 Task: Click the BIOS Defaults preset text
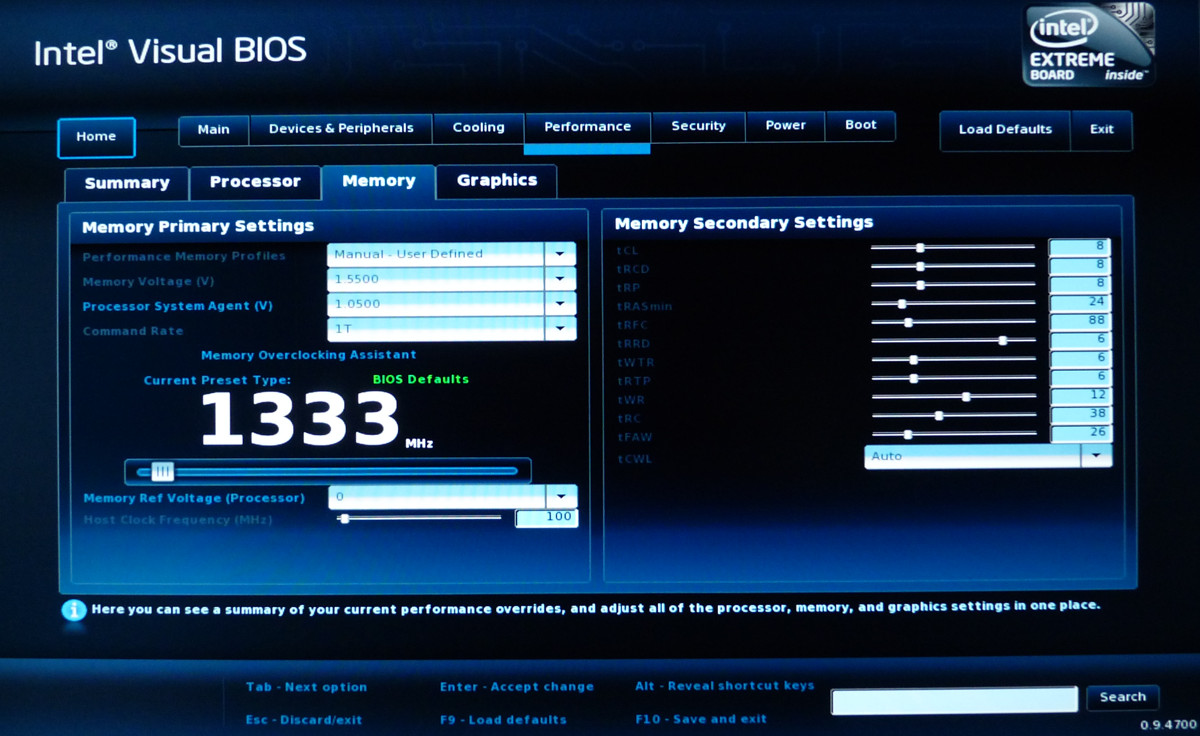(x=420, y=379)
